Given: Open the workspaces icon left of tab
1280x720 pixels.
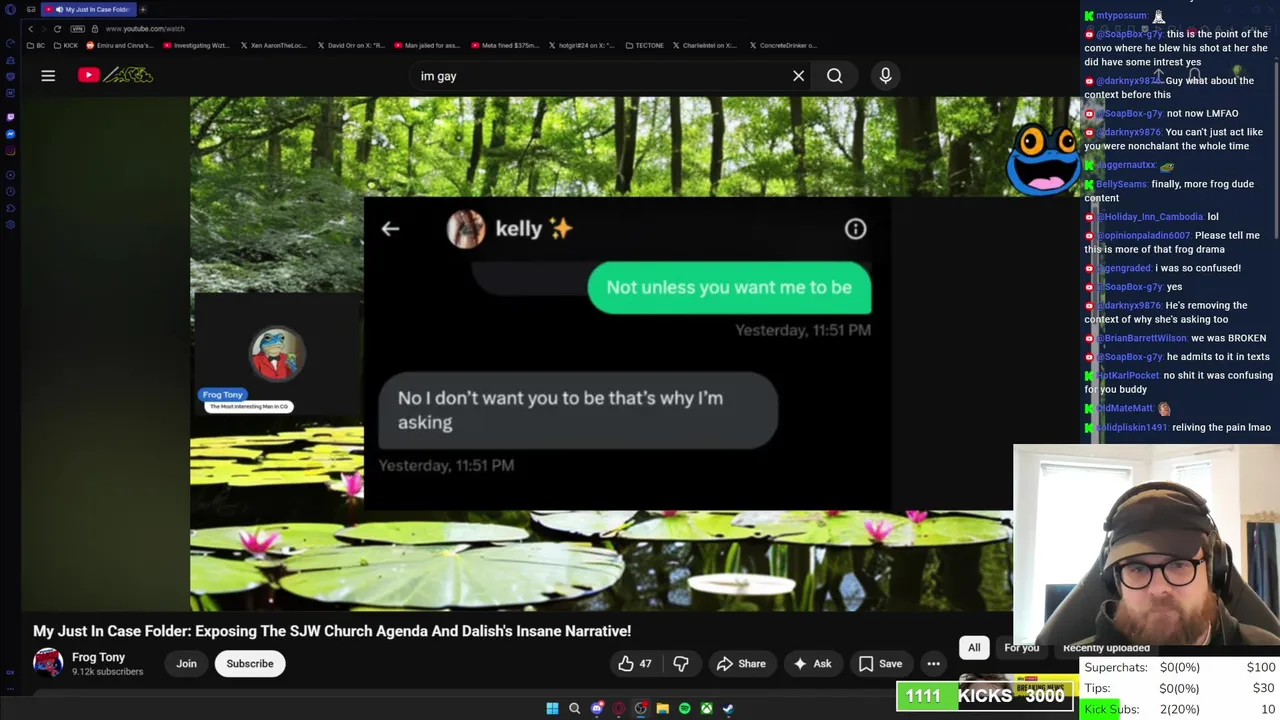Looking at the screenshot, I should (31, 10).
